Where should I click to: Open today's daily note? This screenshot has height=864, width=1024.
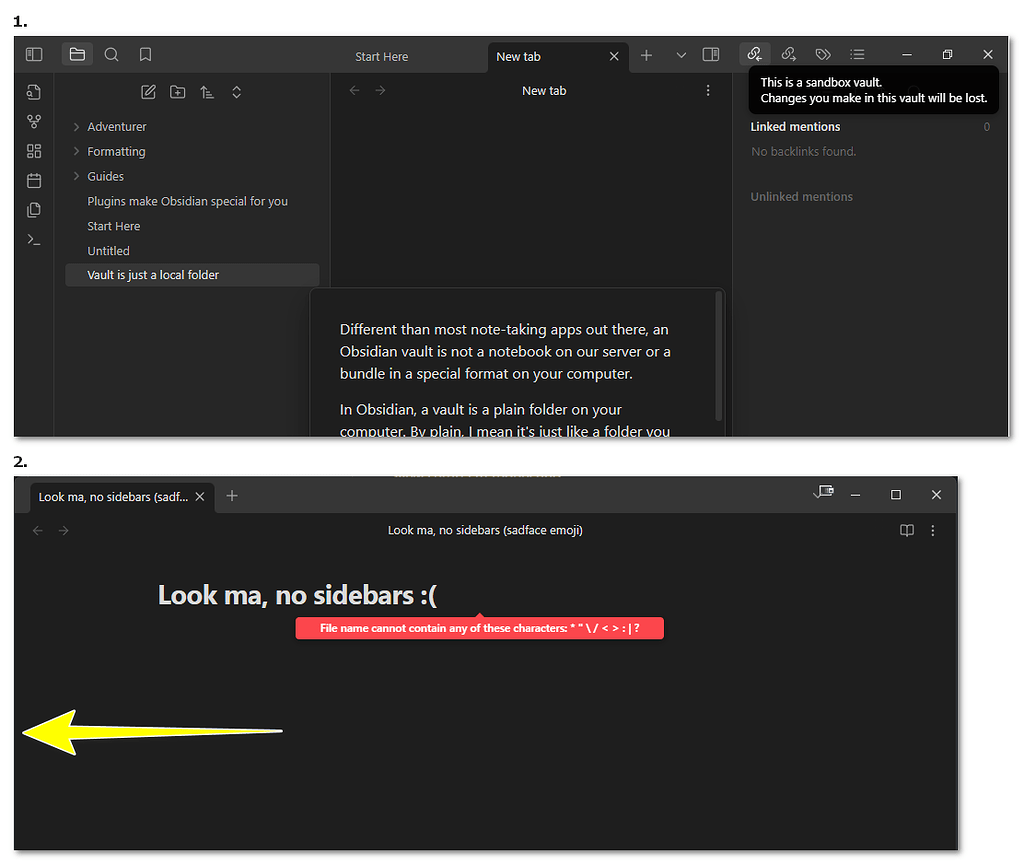(33, 180)
